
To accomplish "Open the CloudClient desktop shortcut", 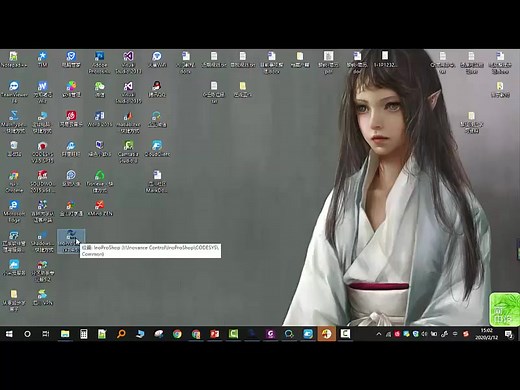I will pos(157,149).
